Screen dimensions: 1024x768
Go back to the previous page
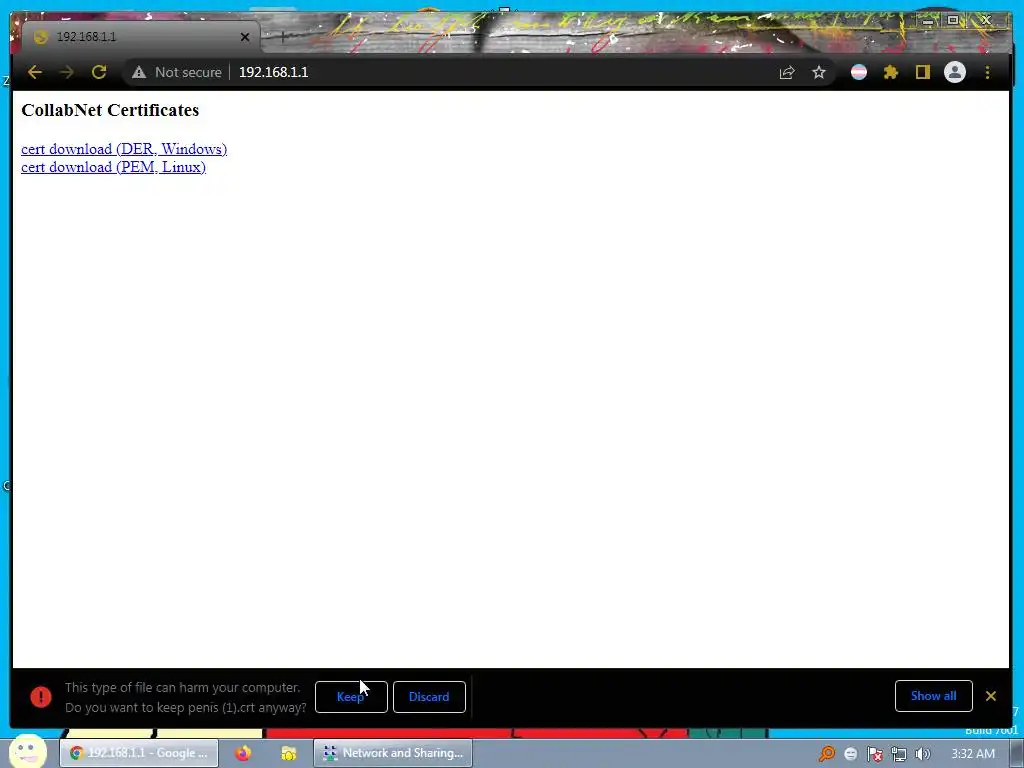click(x=35, y=72)
